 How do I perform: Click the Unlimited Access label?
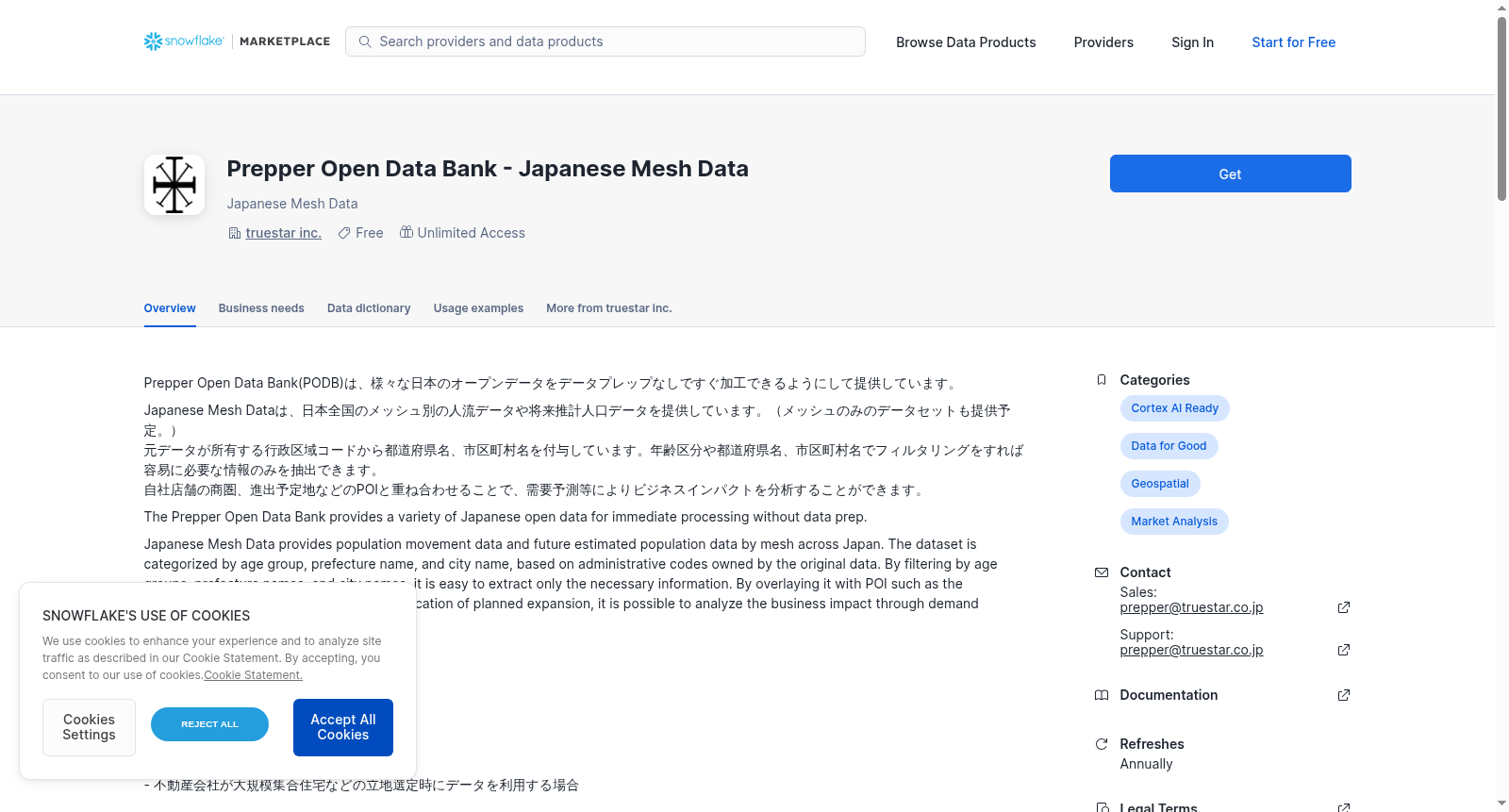point(472,233)
